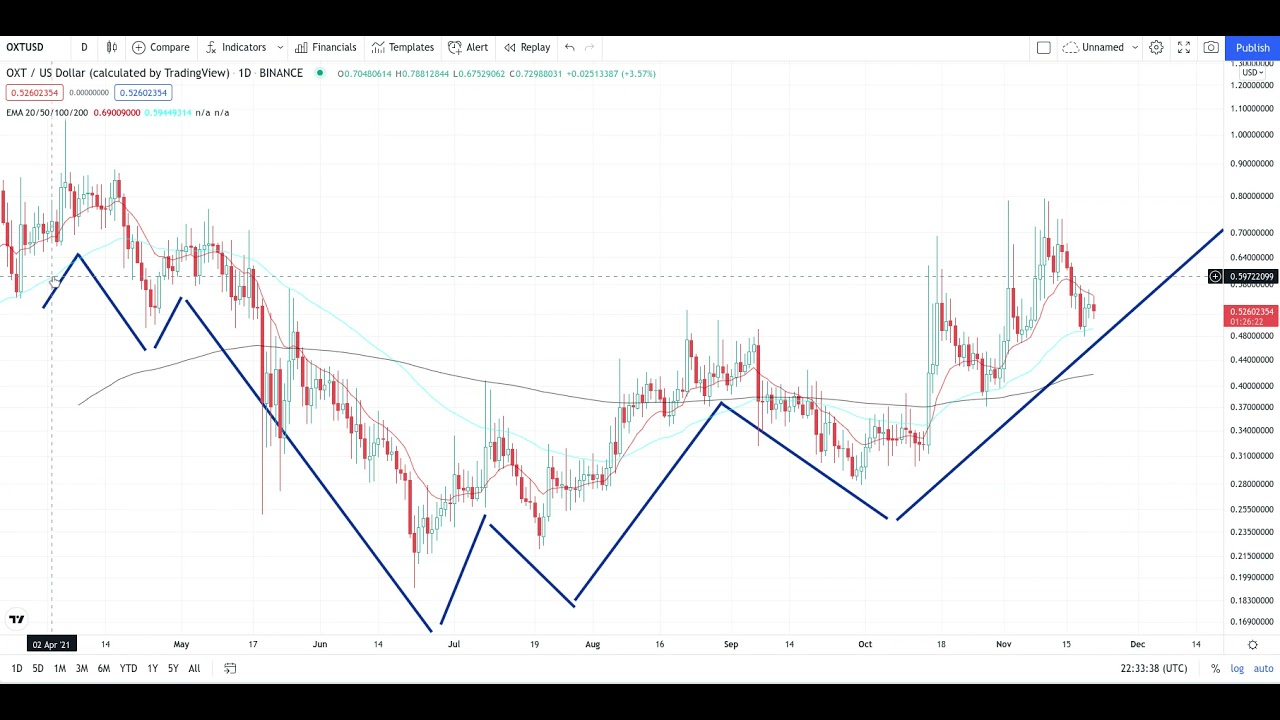Screen dimensions: 1280x720
Task: Expand the Unnamed layout dropdown arrow
Action: (1134, 47)
